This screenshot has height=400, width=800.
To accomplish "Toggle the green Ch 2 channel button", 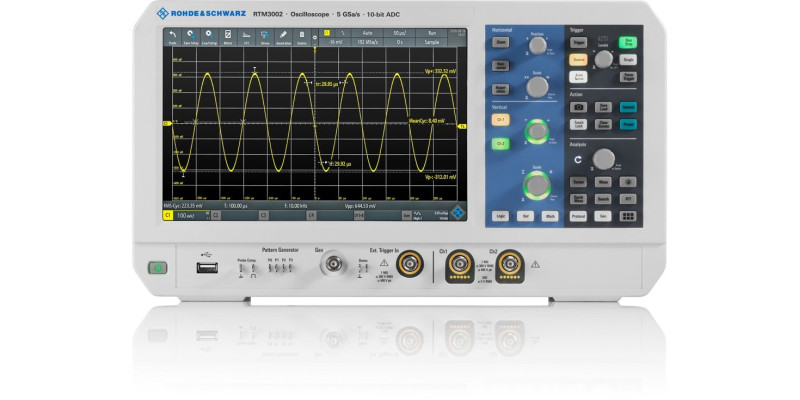I will pyautogui.click(x=501, y=144).
